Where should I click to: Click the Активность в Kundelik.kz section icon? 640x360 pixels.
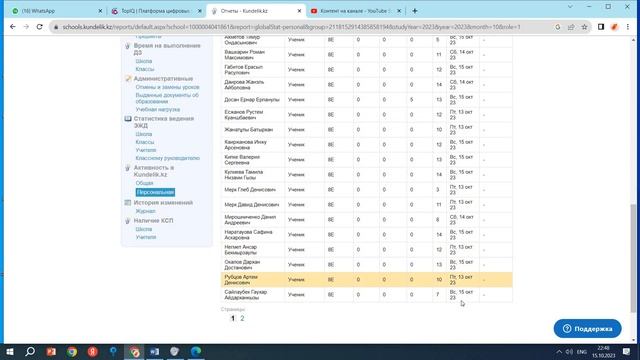point(128,168)
